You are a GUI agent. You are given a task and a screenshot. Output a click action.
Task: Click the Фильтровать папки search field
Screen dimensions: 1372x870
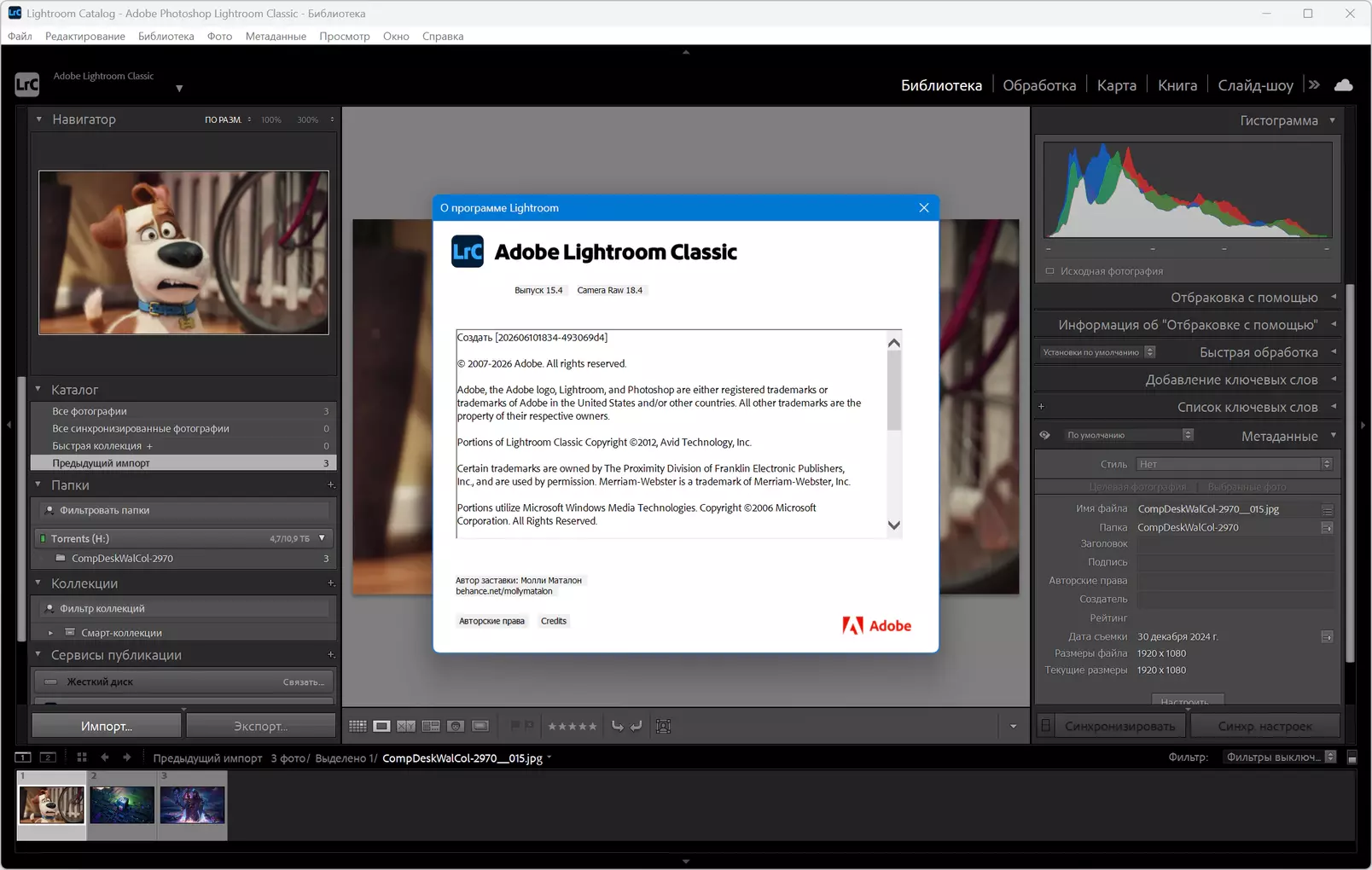tap(184, 510)
